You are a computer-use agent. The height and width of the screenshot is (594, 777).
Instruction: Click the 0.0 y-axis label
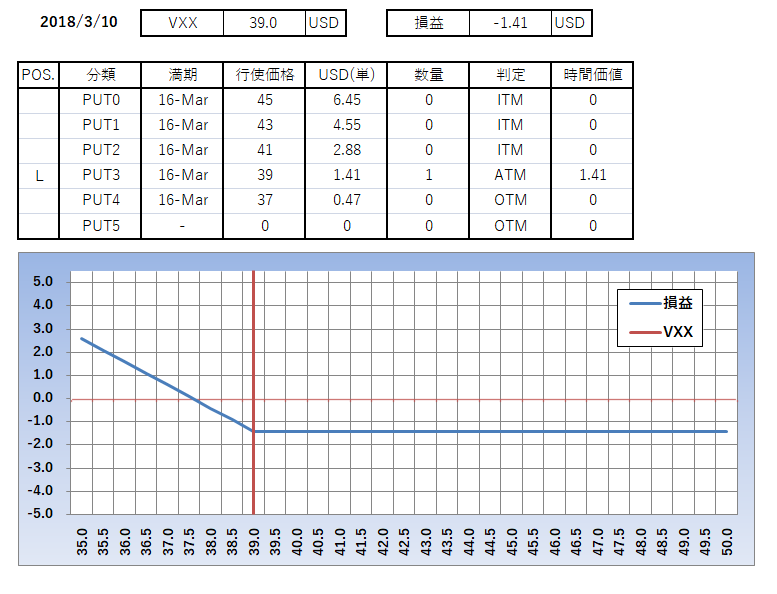point(43,398)
